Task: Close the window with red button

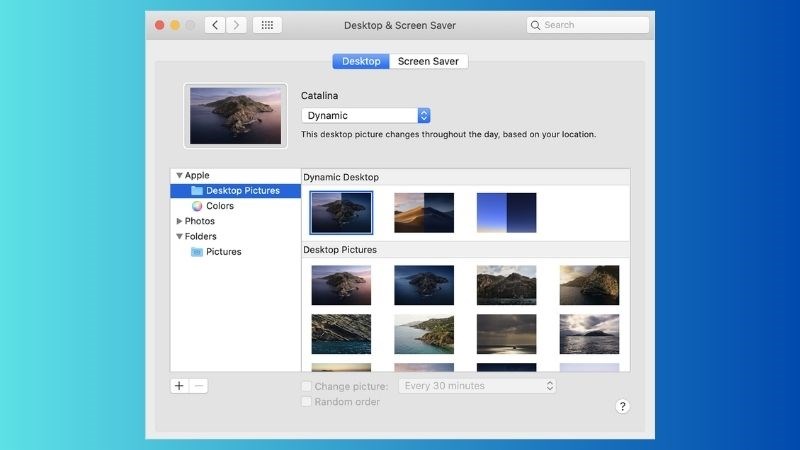Action: [160, 25]
